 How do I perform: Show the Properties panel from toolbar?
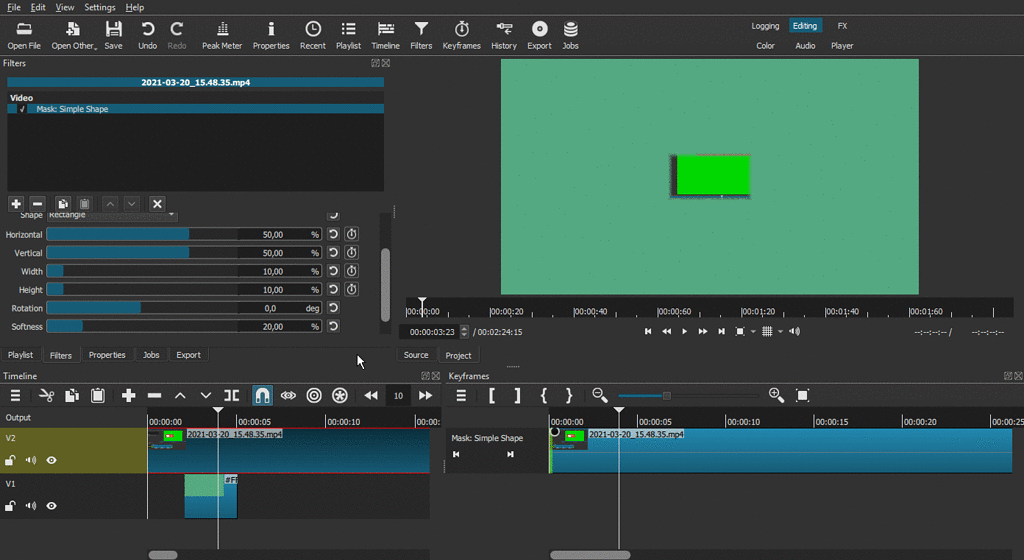pos(271,35)
